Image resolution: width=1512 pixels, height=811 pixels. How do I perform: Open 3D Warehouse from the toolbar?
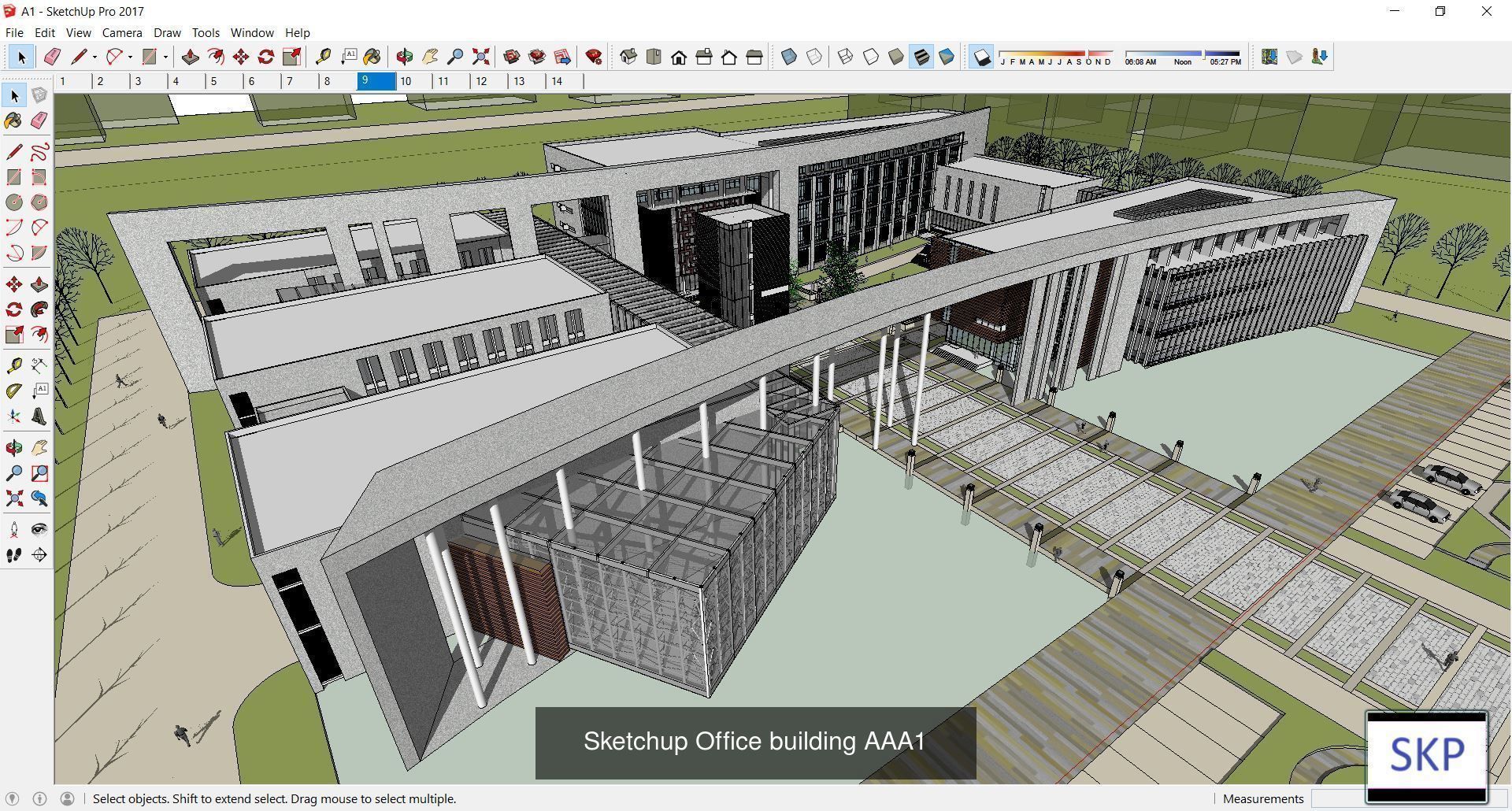pos(512,57)
